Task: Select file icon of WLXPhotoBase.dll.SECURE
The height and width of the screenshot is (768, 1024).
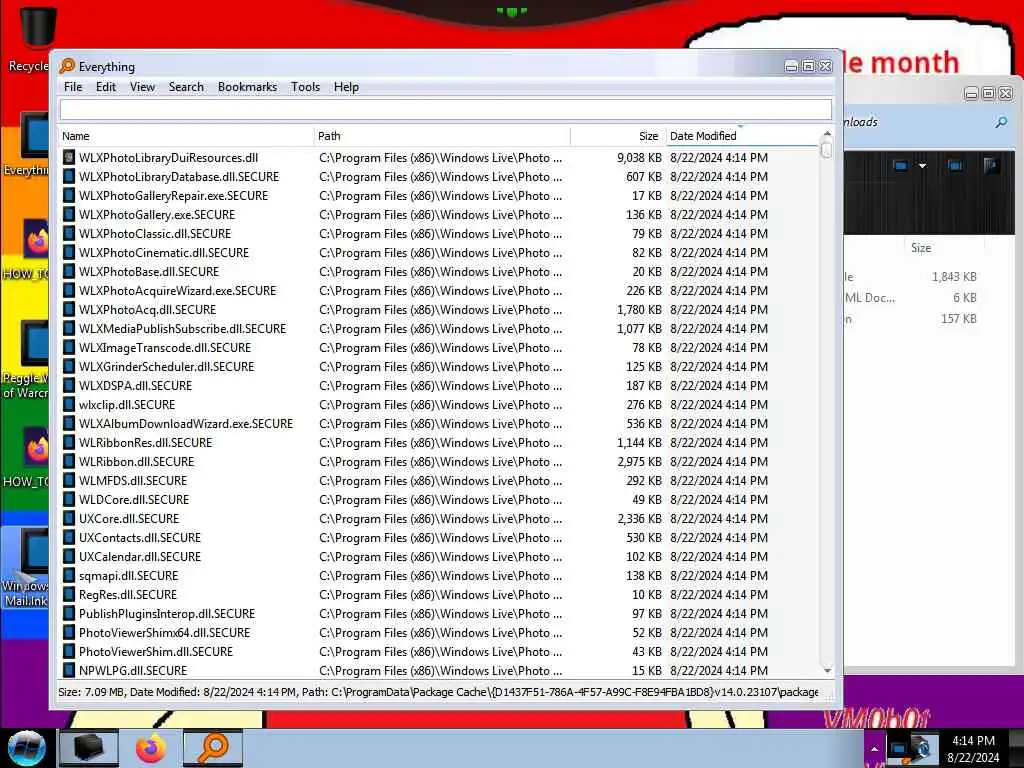Action: [69, 271]
